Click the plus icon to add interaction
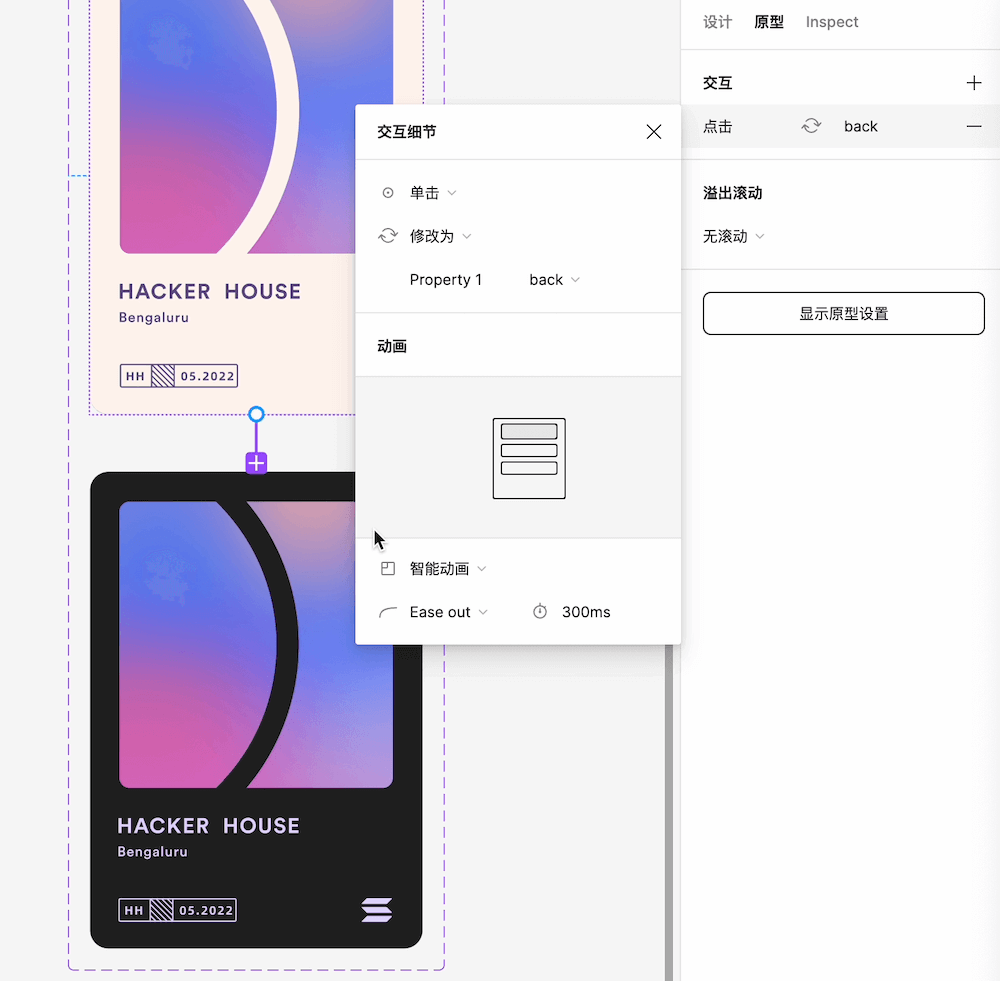 [x=973, y=83]
